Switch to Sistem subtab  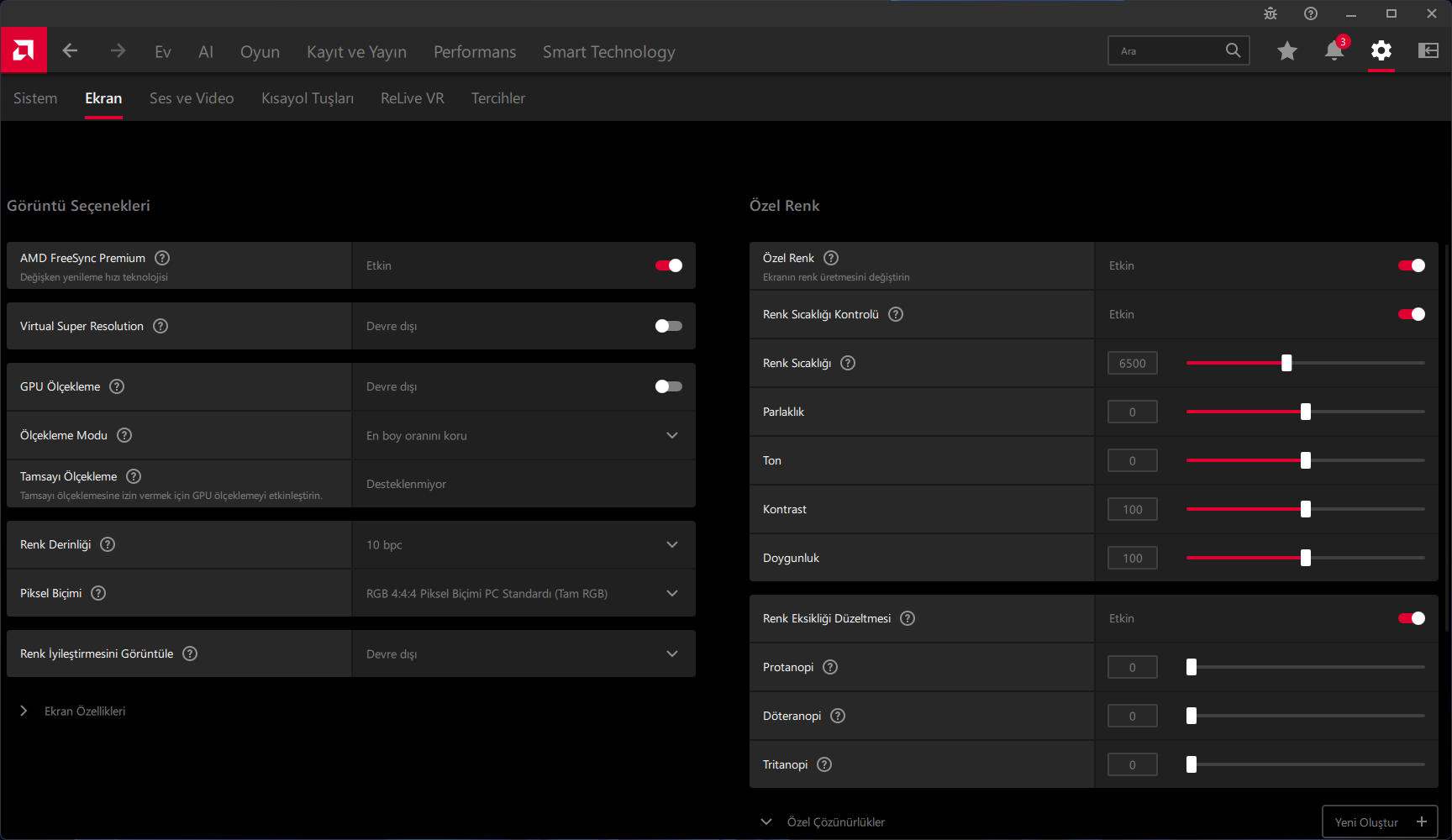point(35,98)
